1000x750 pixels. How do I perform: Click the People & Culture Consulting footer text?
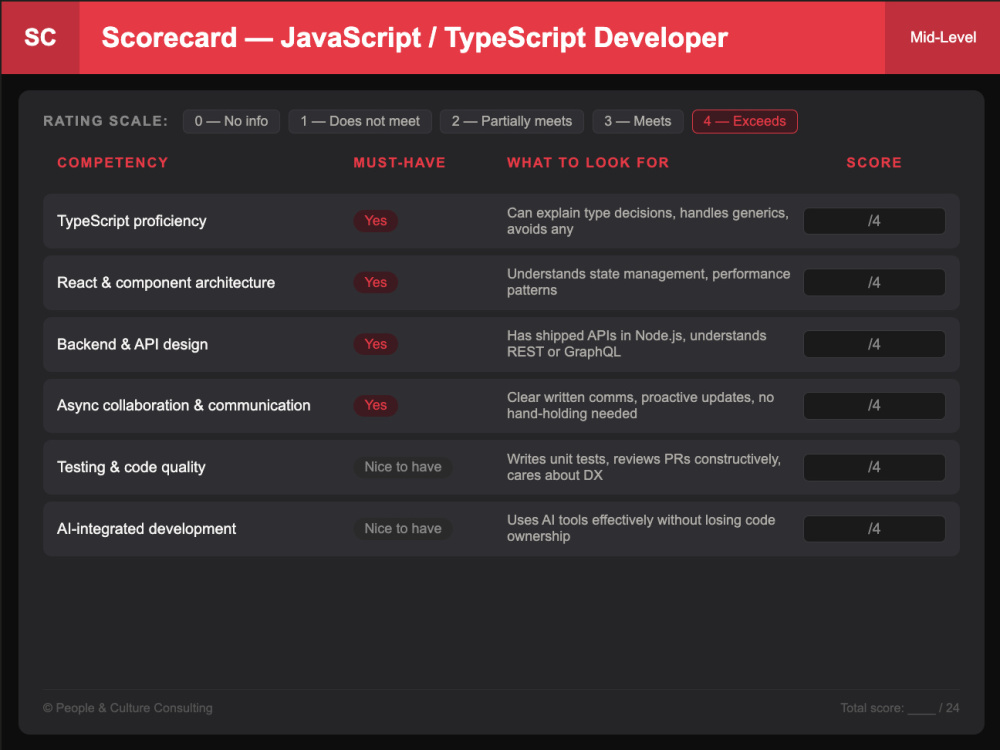[x=128, y=708]
